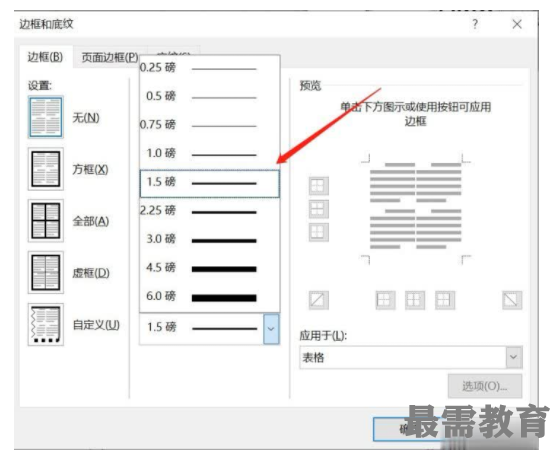
Task: Switch to the 边框(B) tab
Action: click(x=45, y=57)
